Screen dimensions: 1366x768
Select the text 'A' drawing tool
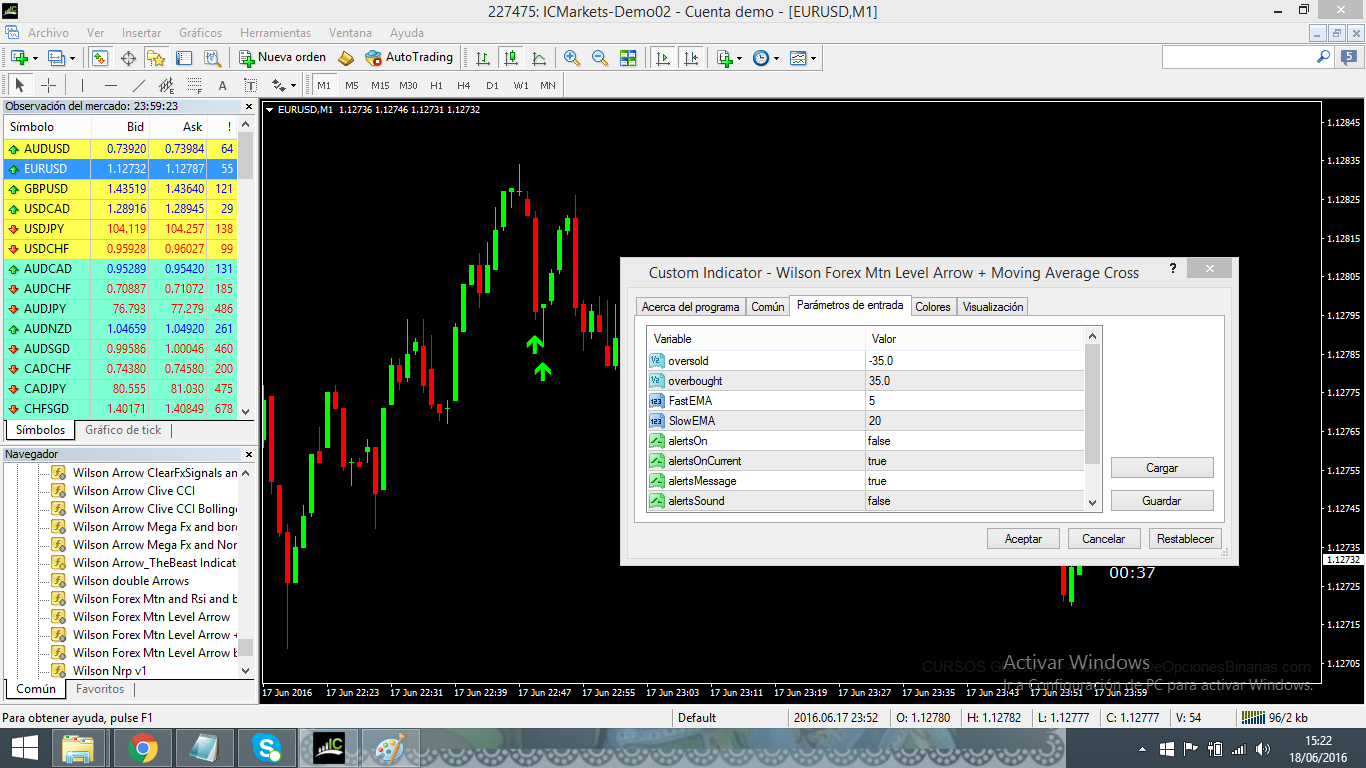pos(223,85)
